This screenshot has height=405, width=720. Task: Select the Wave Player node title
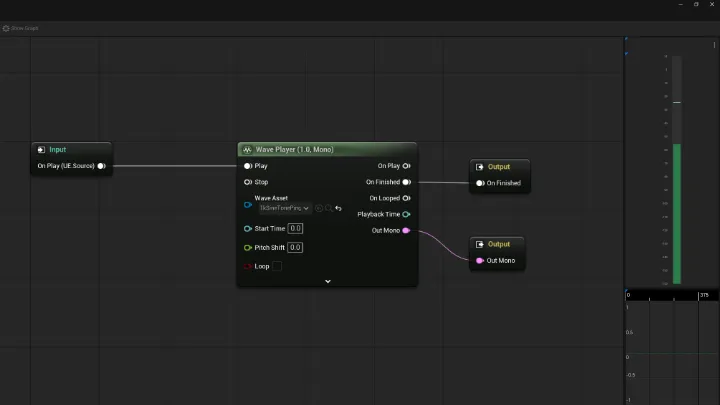point(294,150)
